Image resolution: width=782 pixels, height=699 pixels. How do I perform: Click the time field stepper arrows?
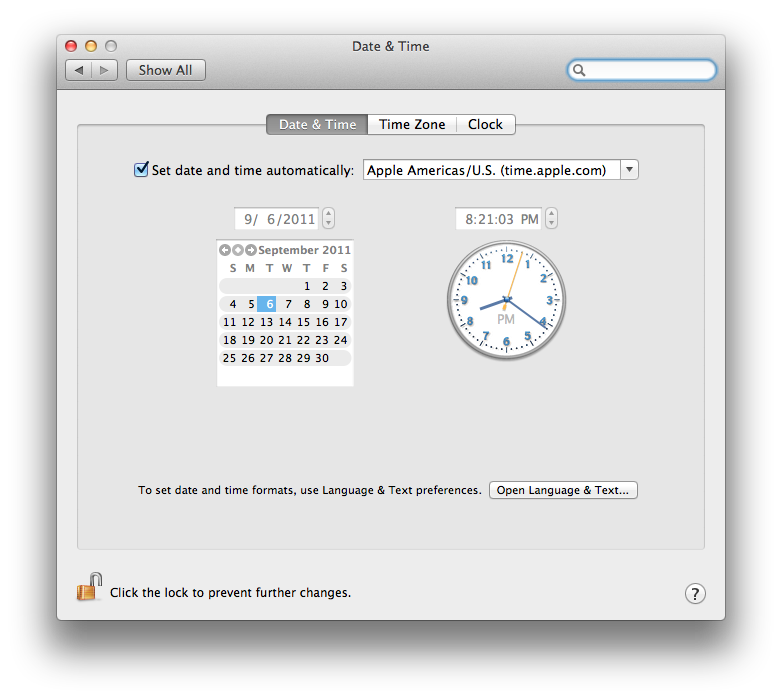coord(551,218)
